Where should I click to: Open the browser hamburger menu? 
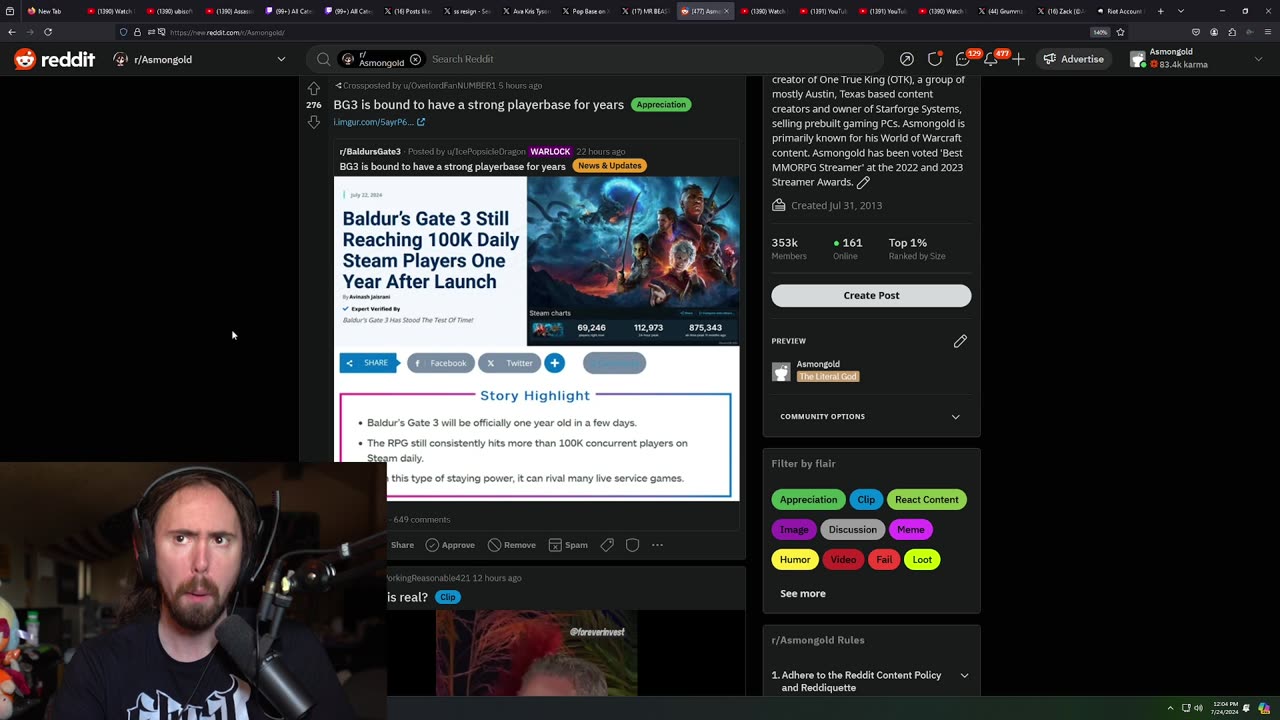tap(1268, 32)
